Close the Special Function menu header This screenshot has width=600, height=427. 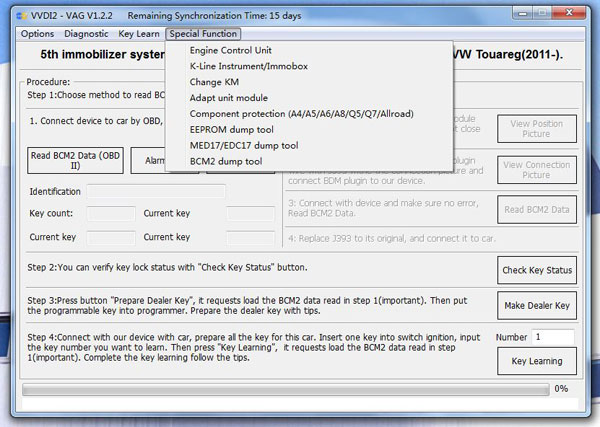click(x=203, y=34)
